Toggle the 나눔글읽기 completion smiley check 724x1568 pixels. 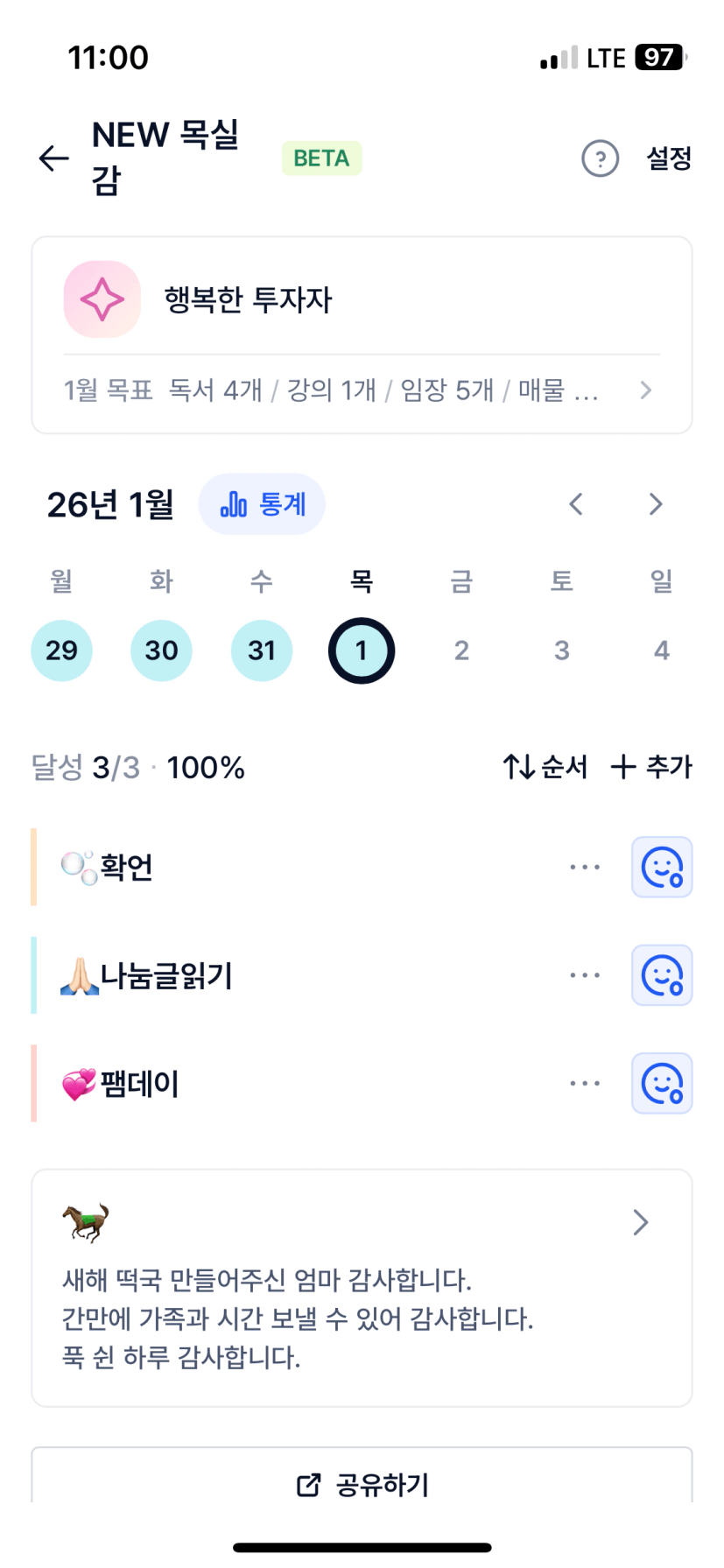pos(662,975)
